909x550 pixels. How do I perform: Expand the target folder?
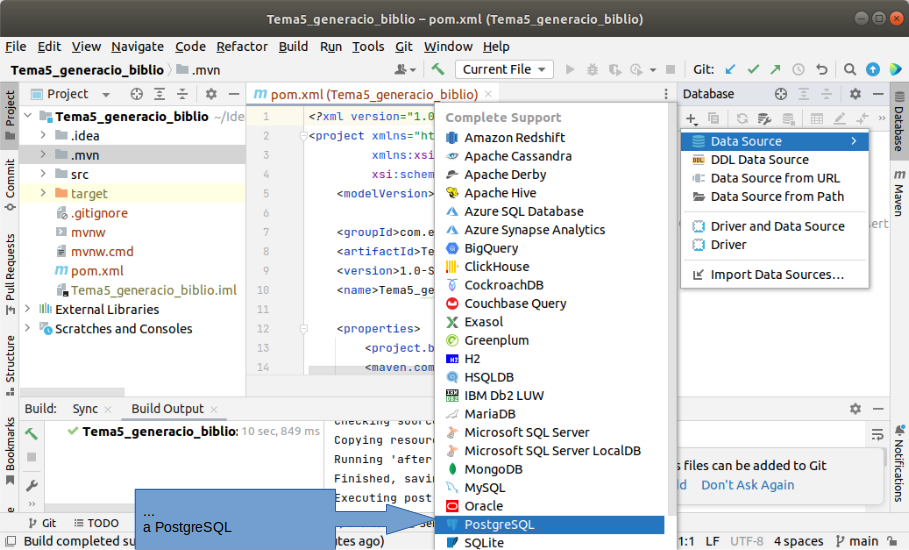tap(43, 193)
